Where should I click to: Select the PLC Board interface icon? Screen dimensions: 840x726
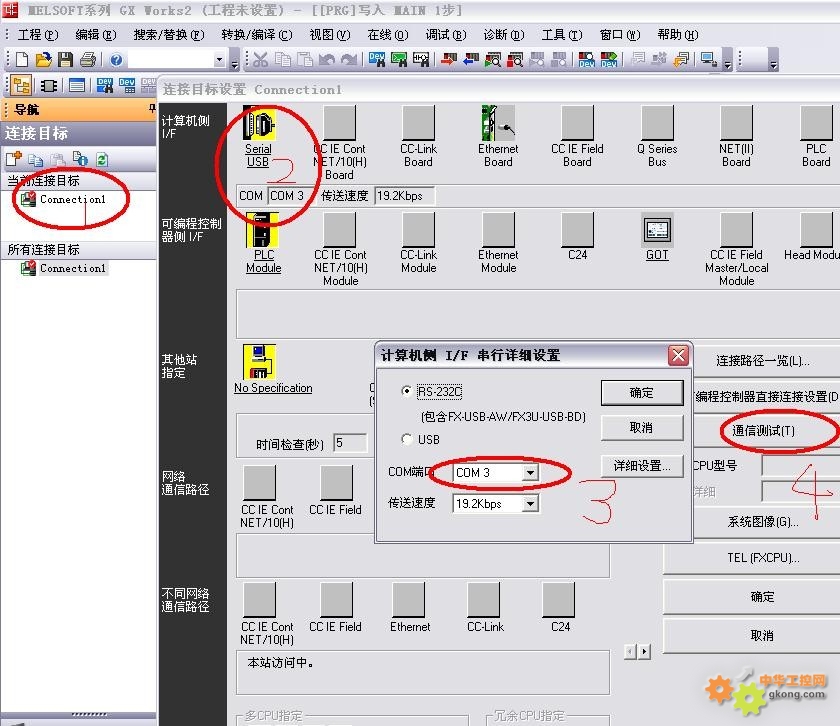pos(816,123)
